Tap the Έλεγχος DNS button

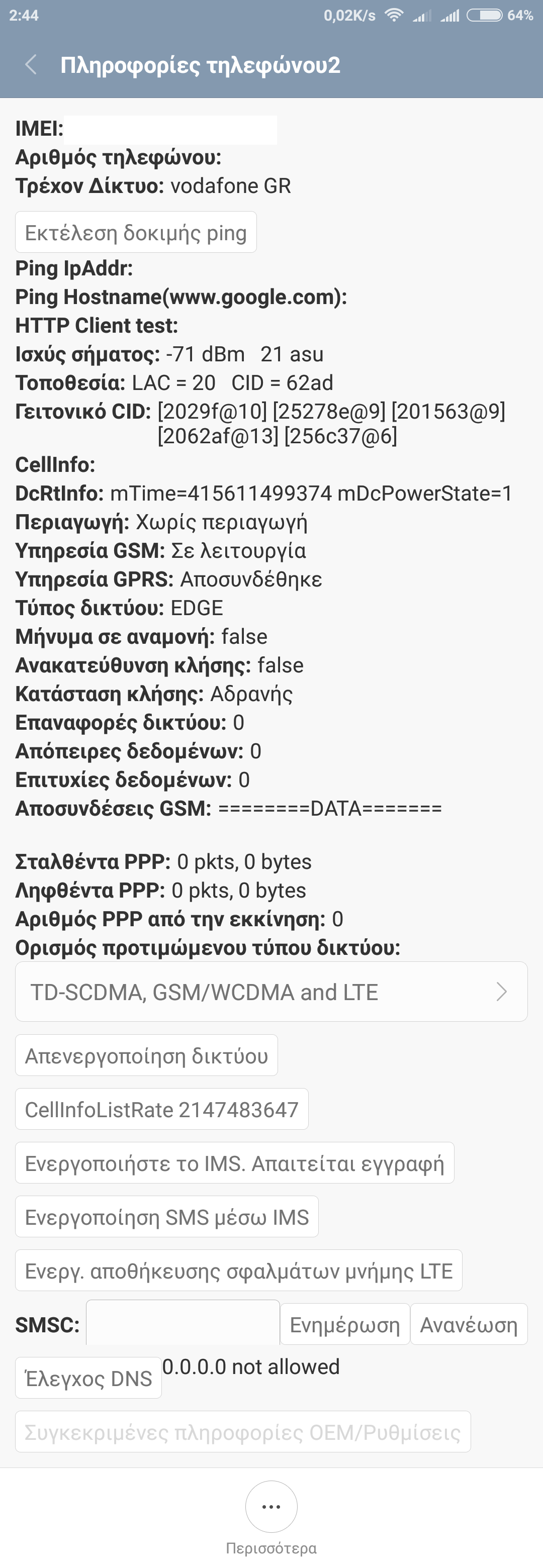point(88,1378)
